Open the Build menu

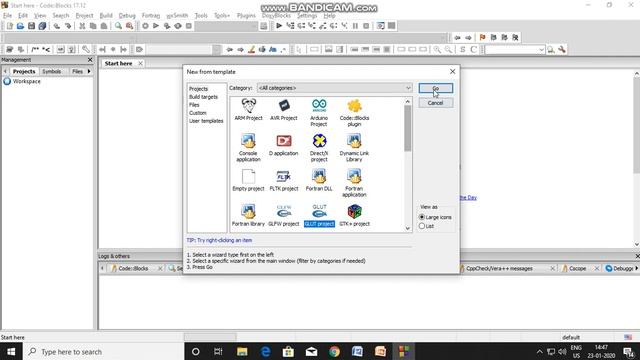tap(106, 16)
